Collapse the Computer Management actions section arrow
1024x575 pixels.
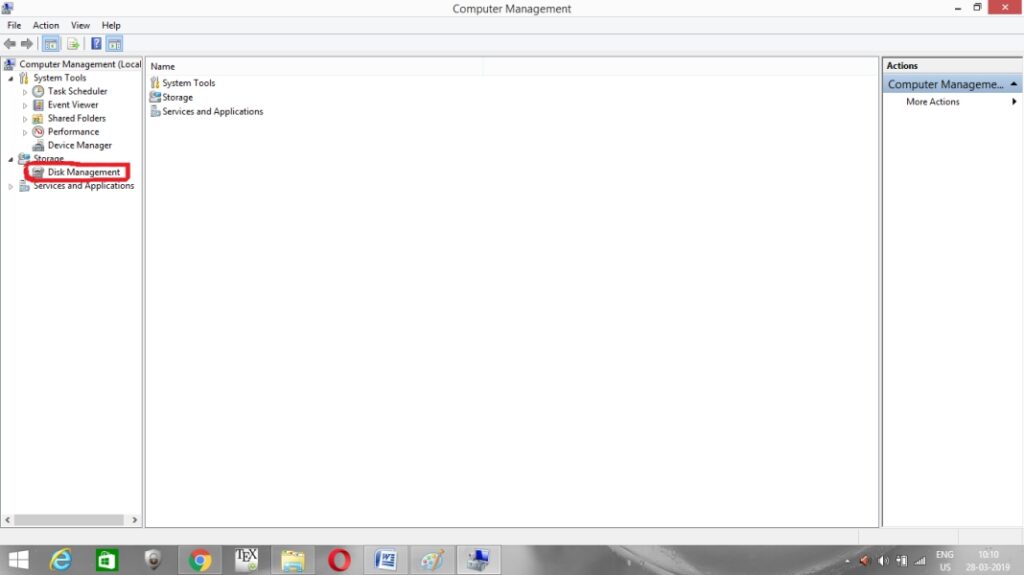point(1014,84)
